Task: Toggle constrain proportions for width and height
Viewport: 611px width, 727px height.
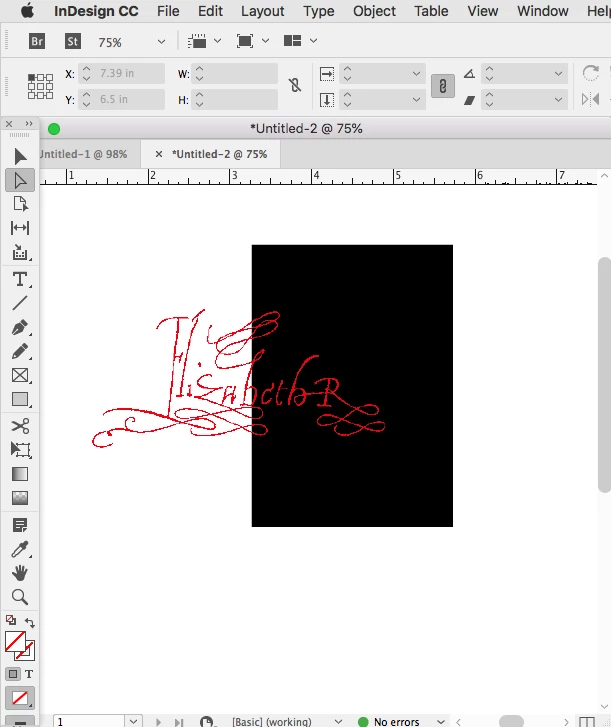Action: pyautogui.click(x=295, y=85)
